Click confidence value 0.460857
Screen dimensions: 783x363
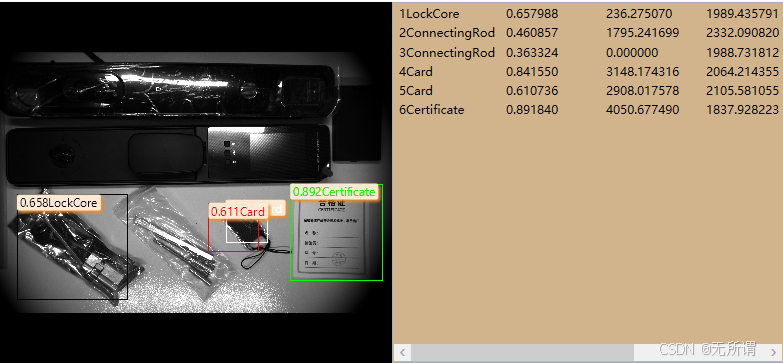(532, 33)
